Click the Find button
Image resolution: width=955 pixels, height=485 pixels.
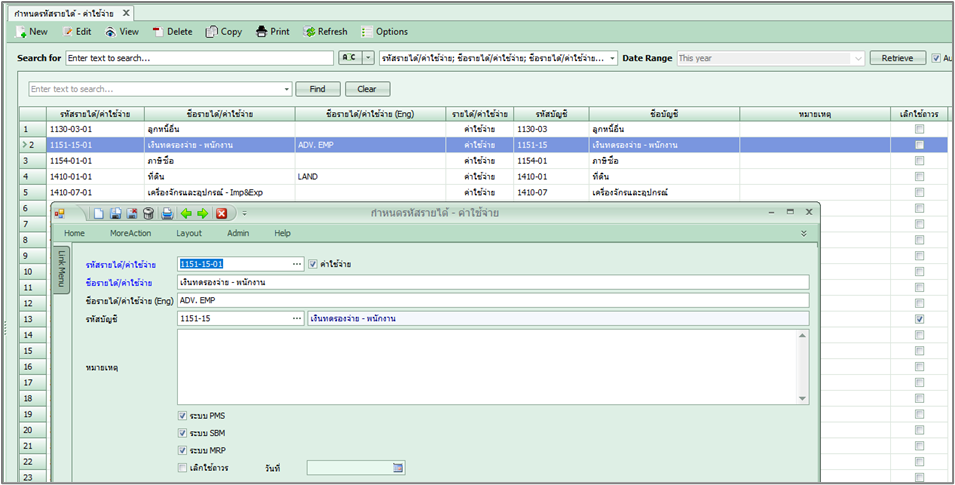tap(317, 89)
